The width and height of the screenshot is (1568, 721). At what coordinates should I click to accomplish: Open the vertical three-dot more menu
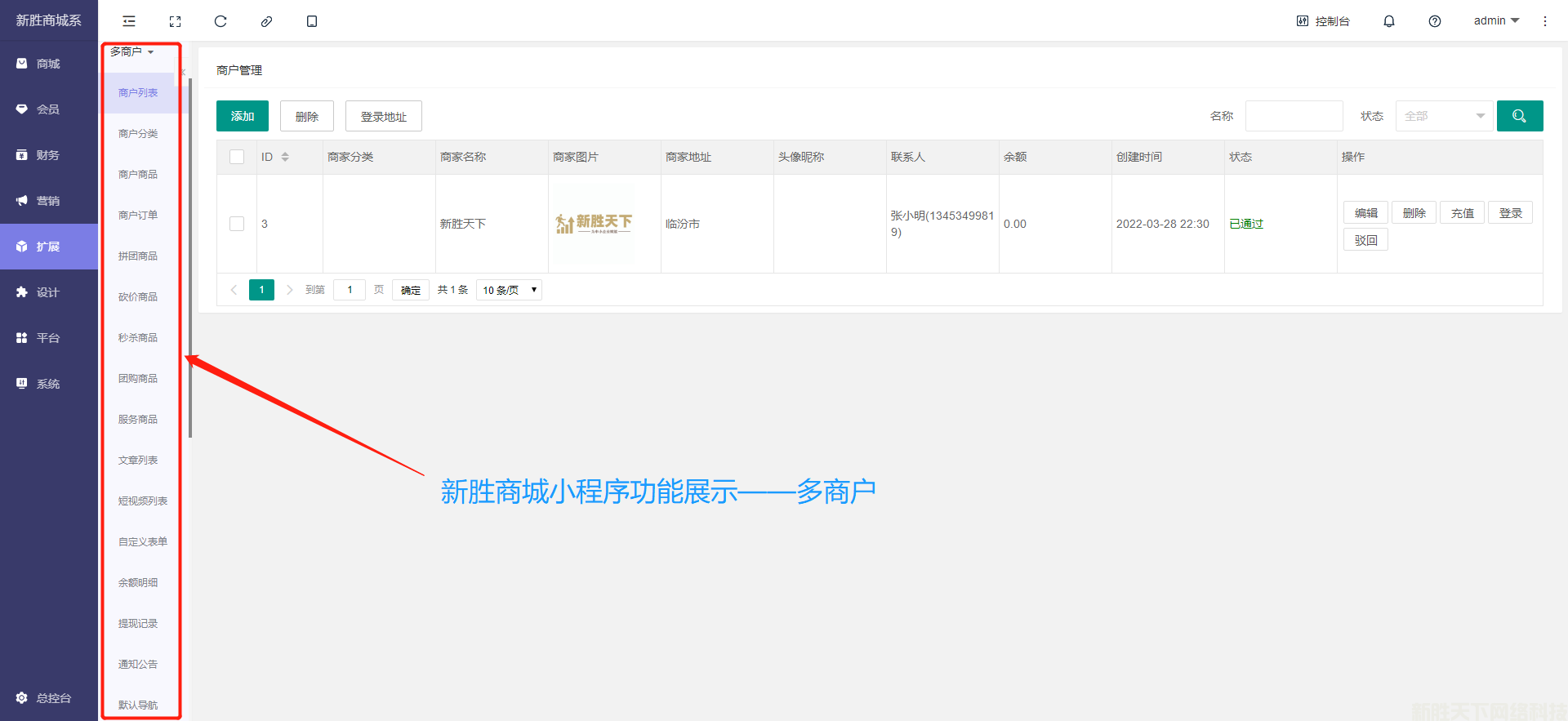(1544, 21)
